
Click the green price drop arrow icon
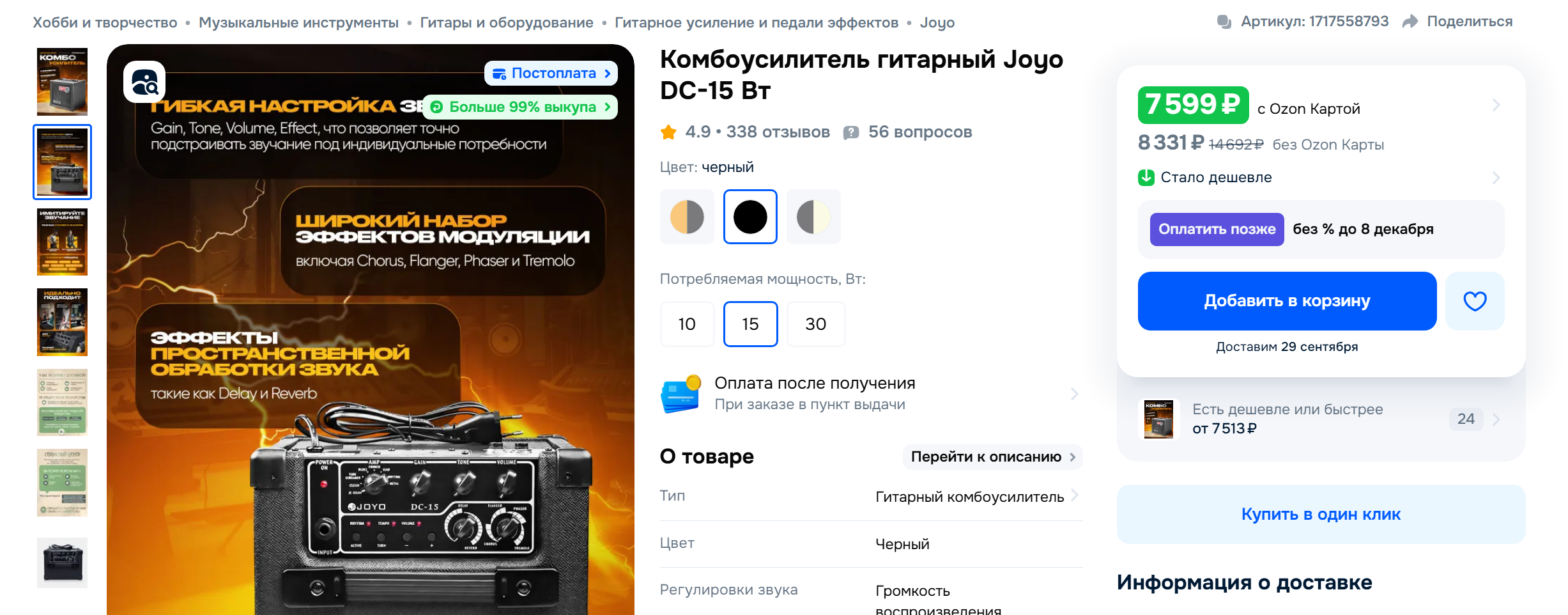[1146, 177]
